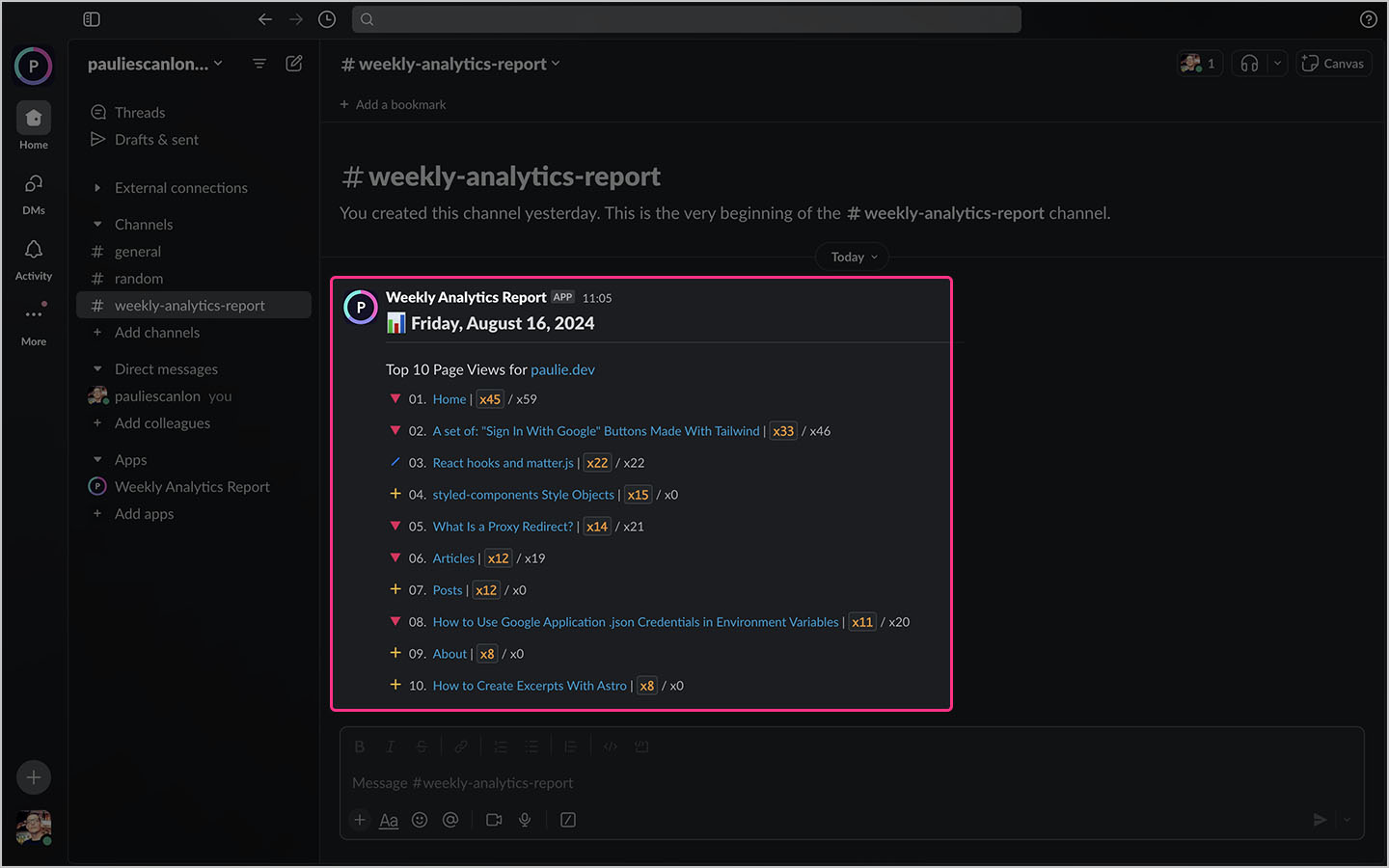The image size is (1389, 868).
Task: Start a huddle with the headphones icon
Action: (x=1248, y=62)
